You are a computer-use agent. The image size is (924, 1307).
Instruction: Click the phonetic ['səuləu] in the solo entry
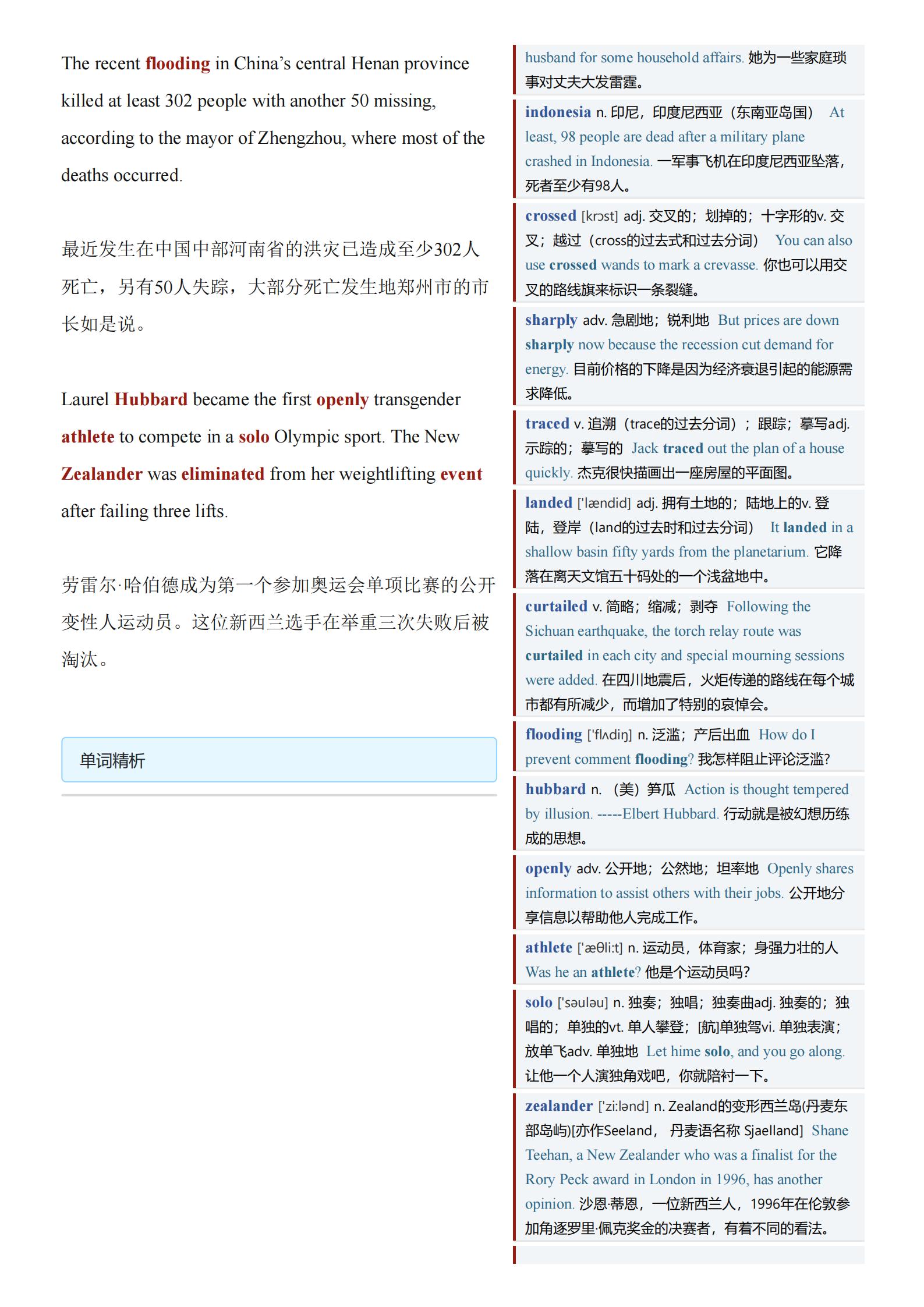(583, 1003)
